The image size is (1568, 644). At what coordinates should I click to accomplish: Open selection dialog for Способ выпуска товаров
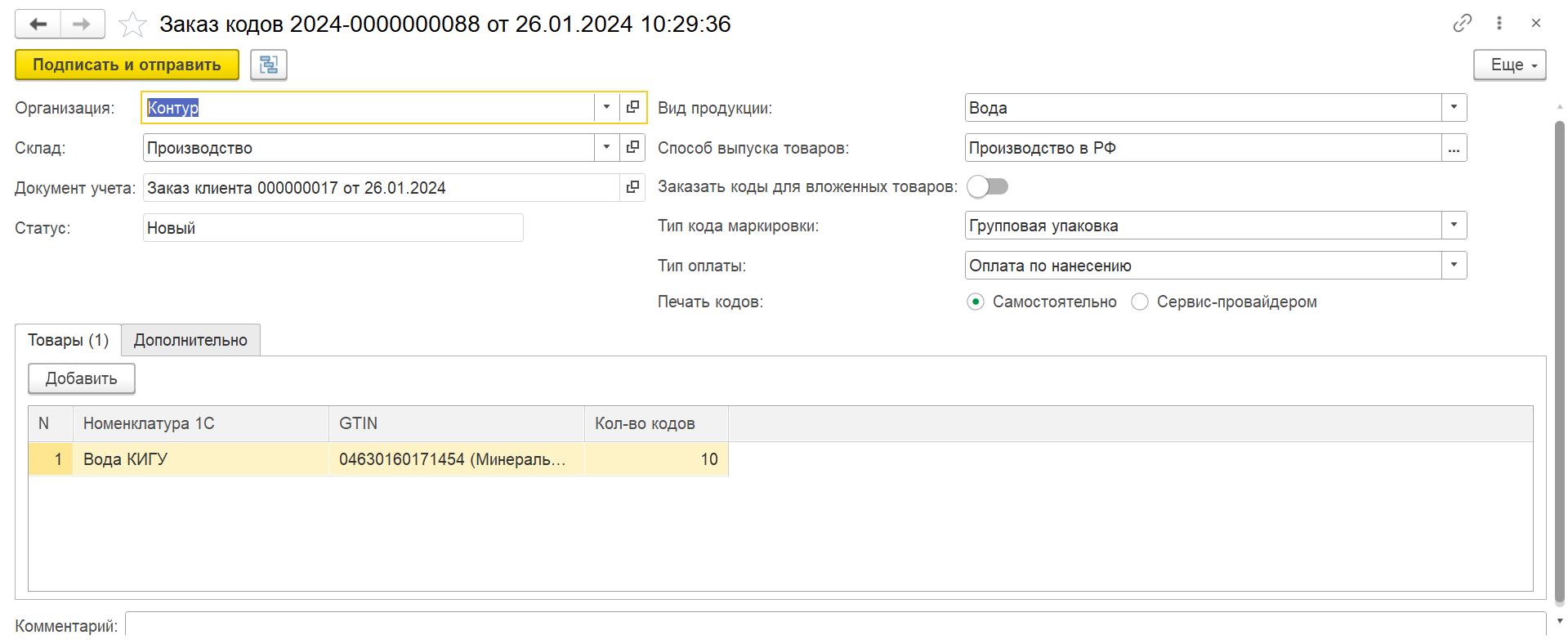1454,148
